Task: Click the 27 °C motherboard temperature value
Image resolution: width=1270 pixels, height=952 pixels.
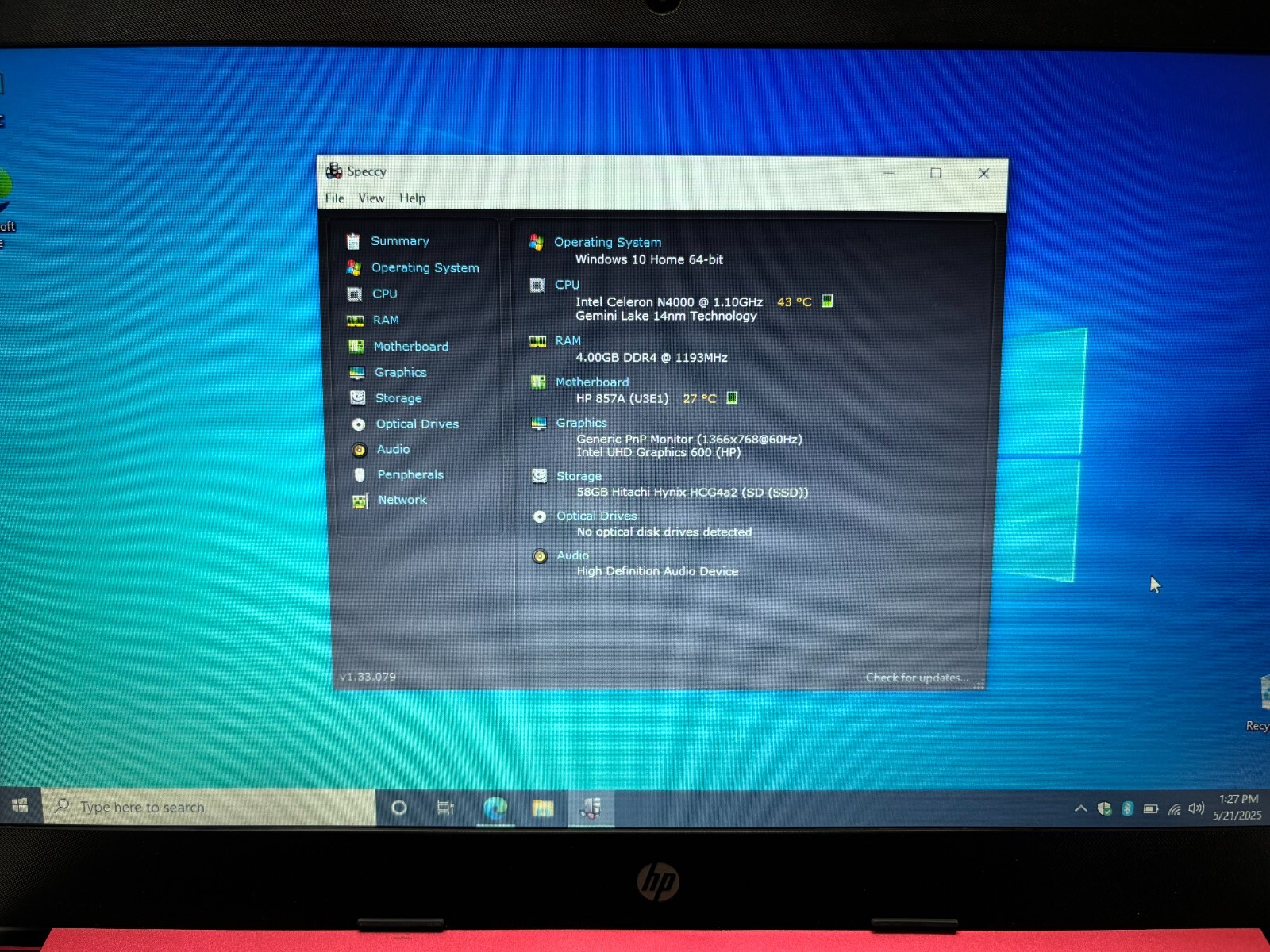Action: coord(699,398)
